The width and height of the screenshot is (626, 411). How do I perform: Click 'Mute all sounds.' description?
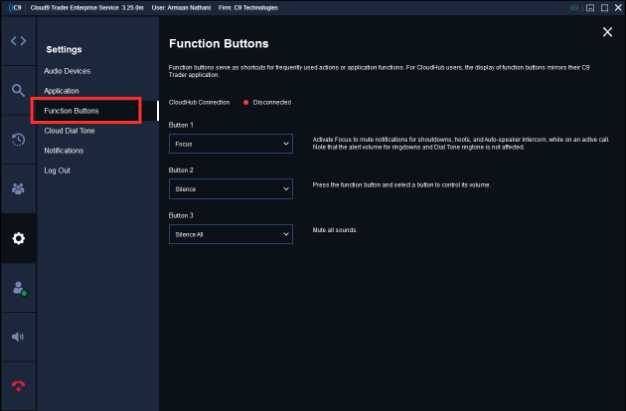[335, 230]
